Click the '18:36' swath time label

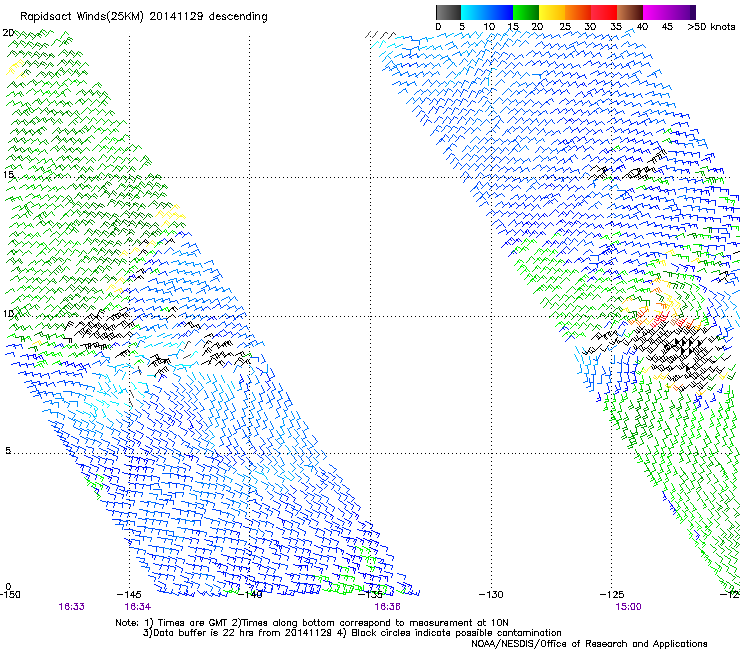tap(387, 607)
